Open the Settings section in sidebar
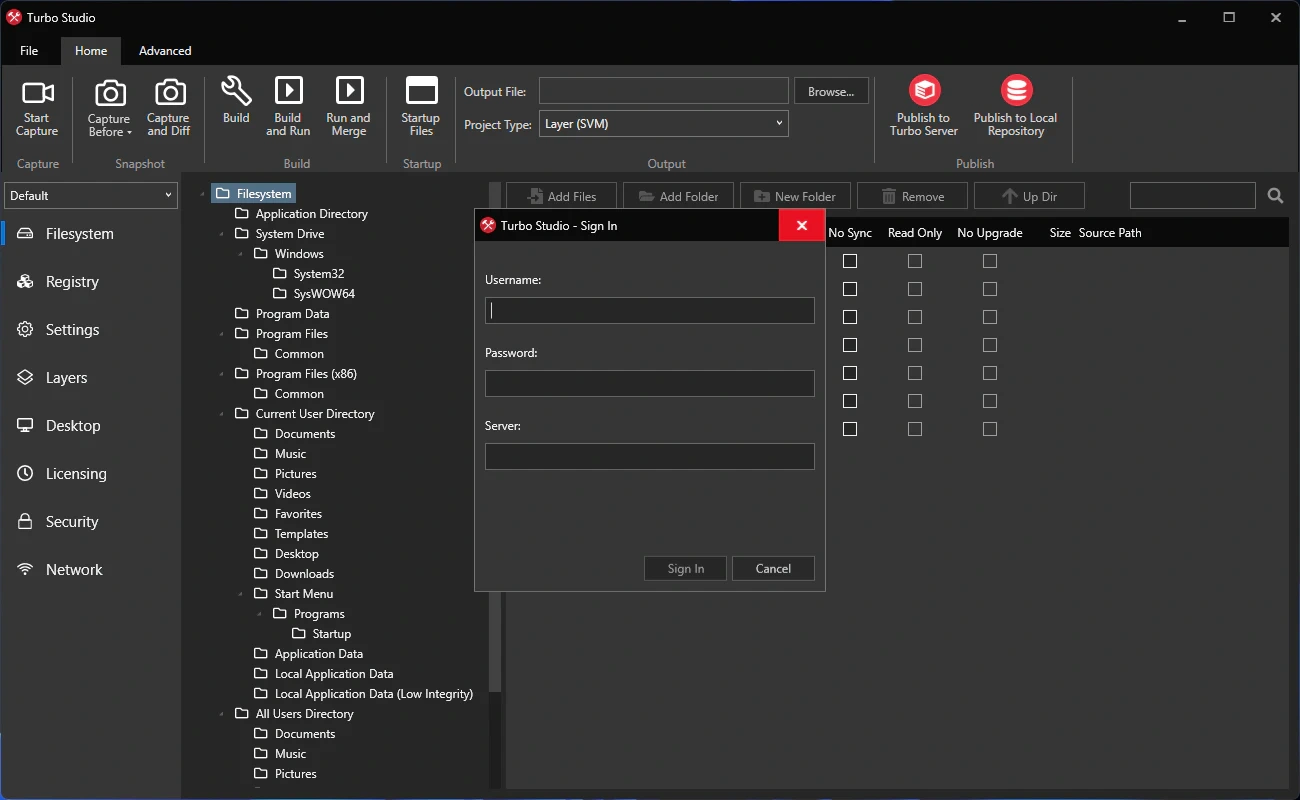The width and height of the screenshot is (1300, 800). [92, 330]
